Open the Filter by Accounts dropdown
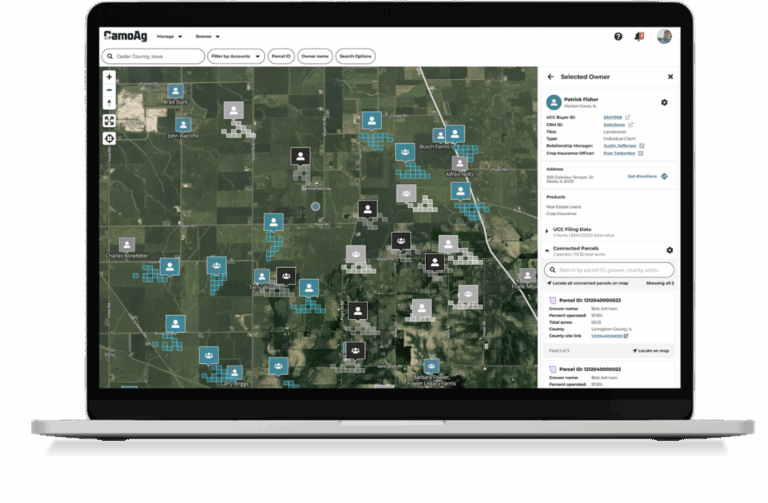 pyautogui.click(x=236, y=57)
